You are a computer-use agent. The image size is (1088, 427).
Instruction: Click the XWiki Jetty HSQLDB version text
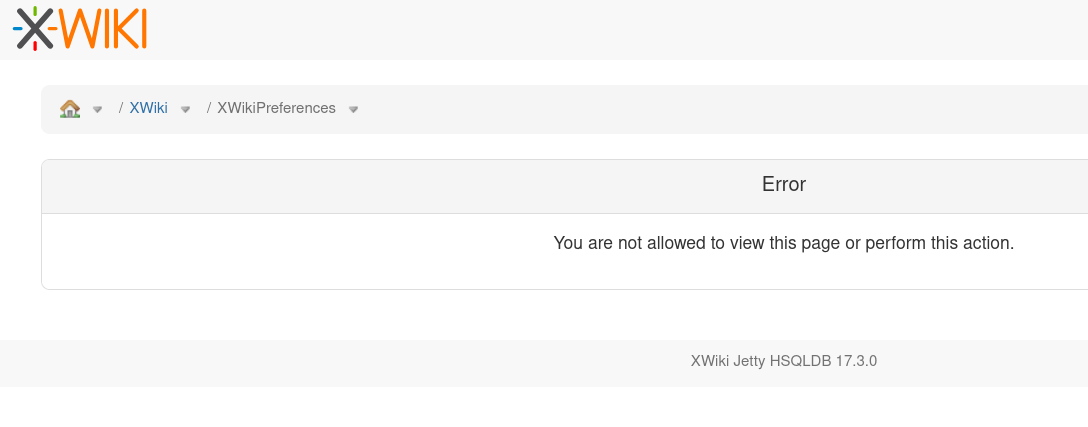[783, 361]
